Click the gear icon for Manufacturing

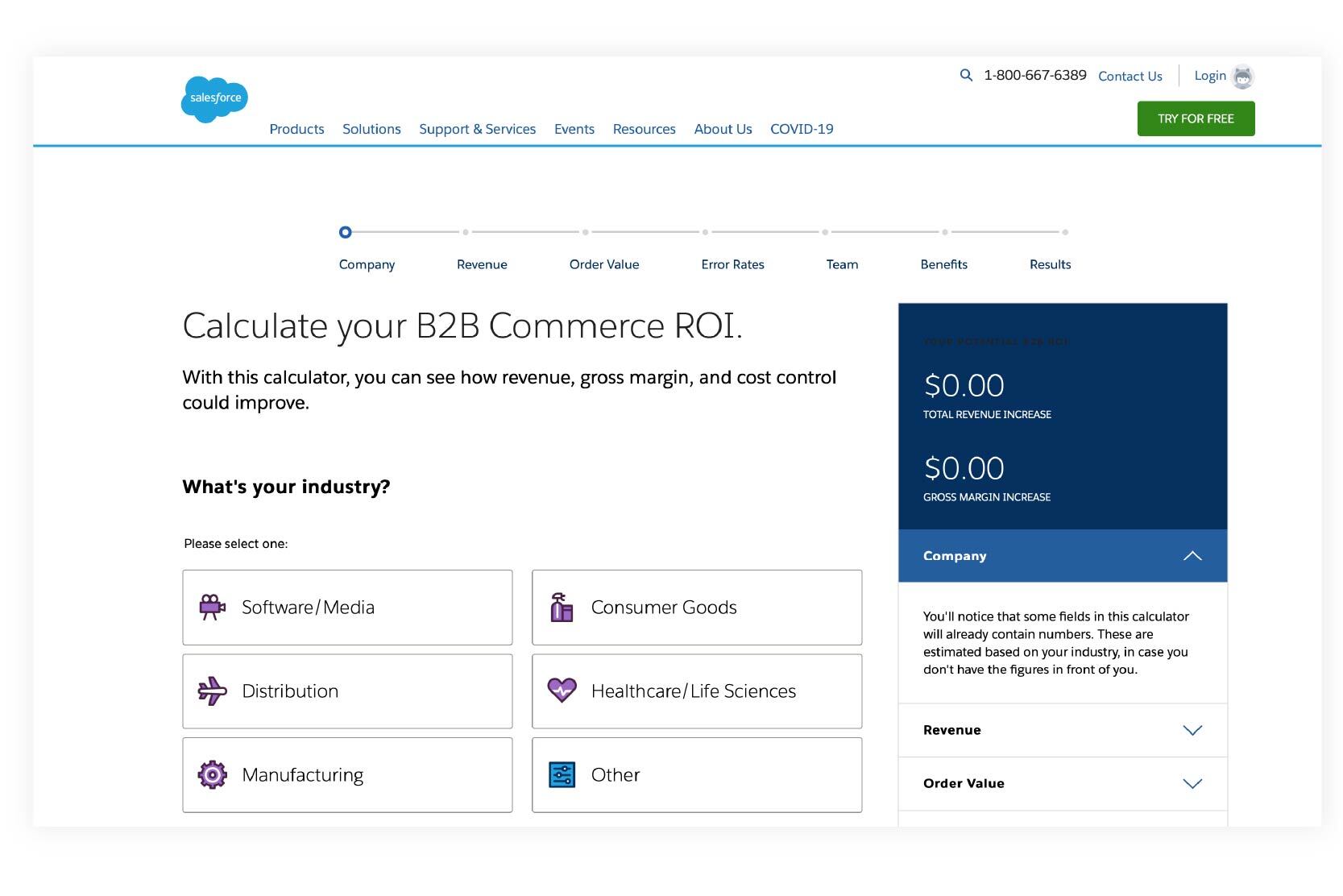[x=212, y=774]
